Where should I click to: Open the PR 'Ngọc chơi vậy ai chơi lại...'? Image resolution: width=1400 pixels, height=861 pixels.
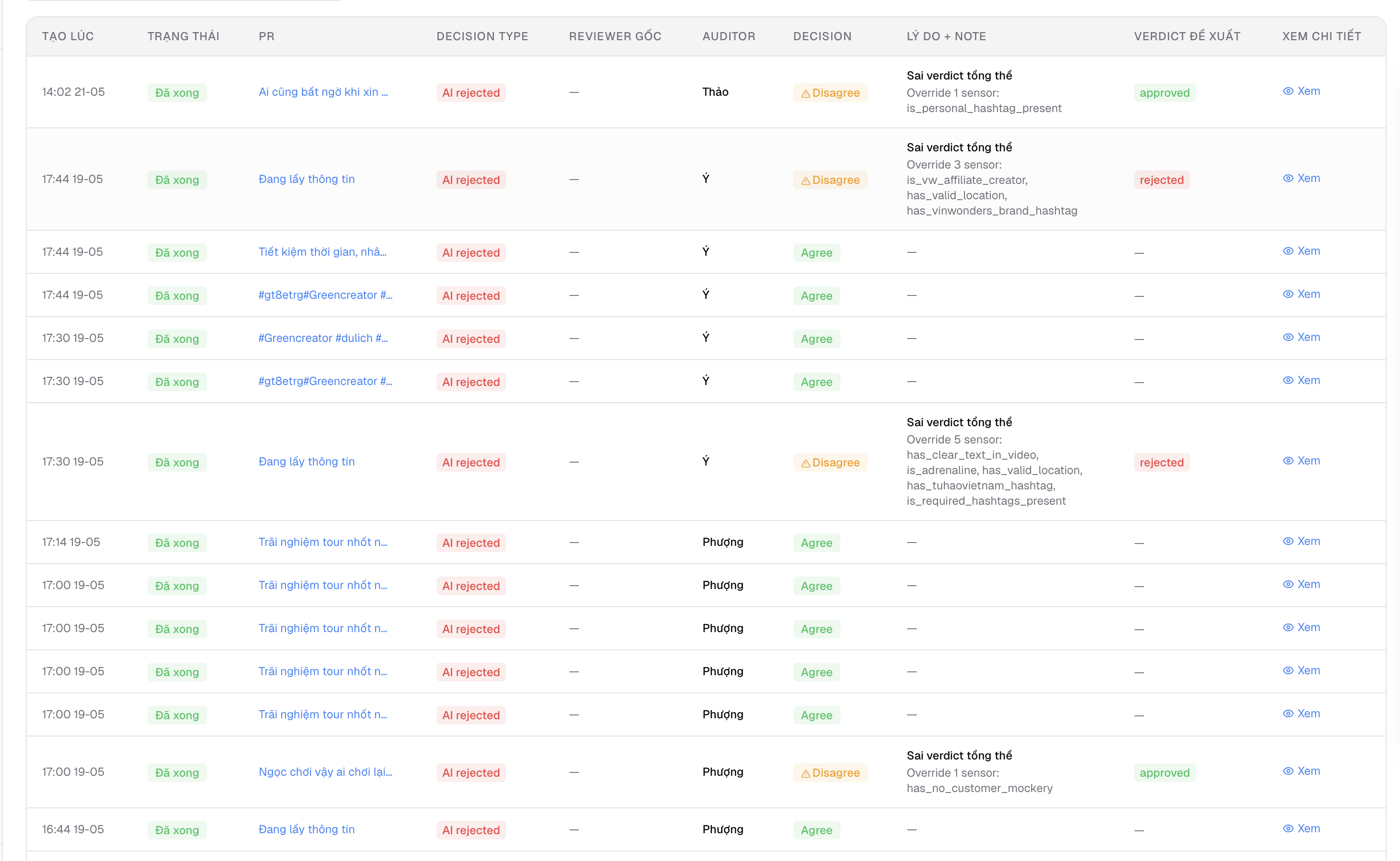(x=325, y=771)
